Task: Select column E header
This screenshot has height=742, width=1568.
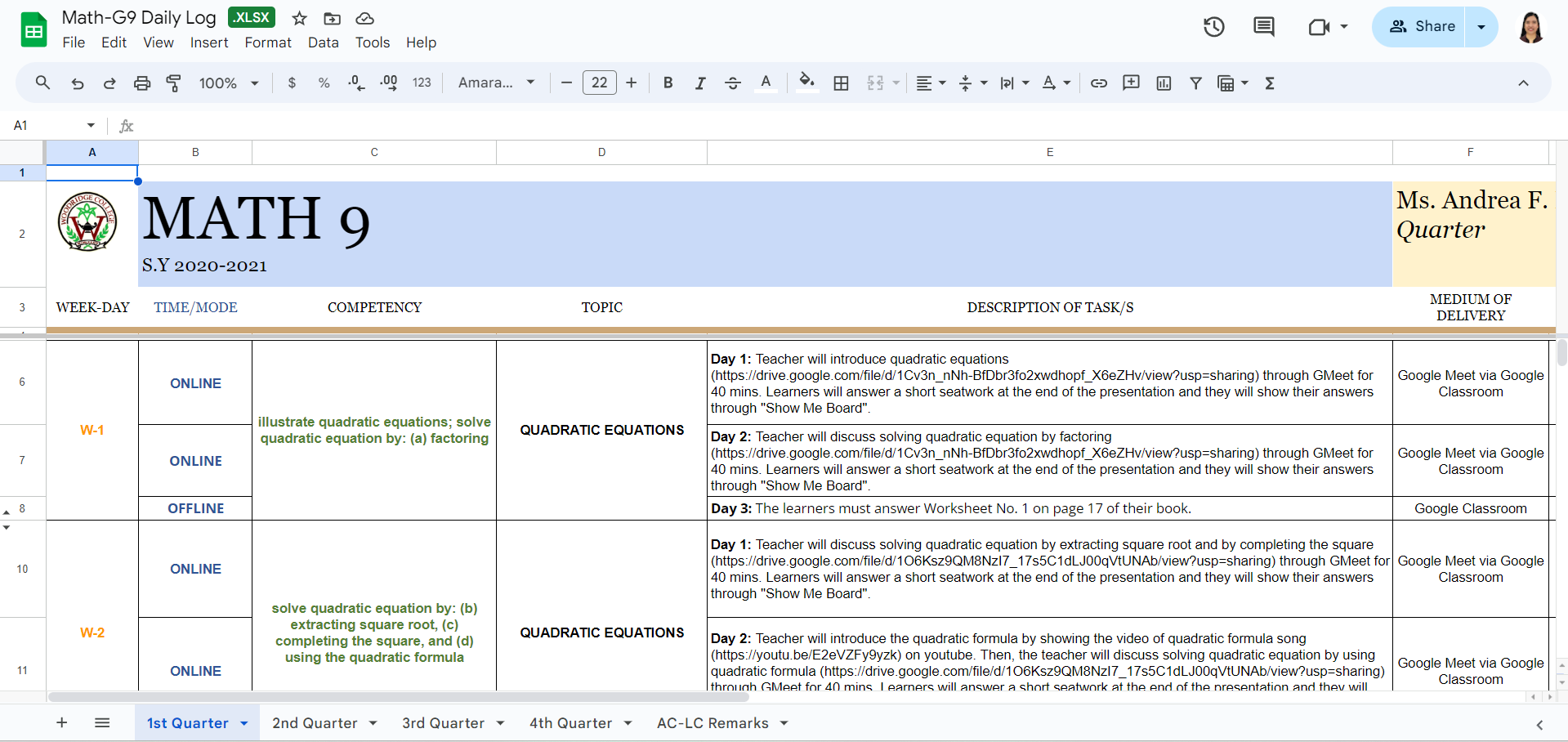Action: 1050,152
